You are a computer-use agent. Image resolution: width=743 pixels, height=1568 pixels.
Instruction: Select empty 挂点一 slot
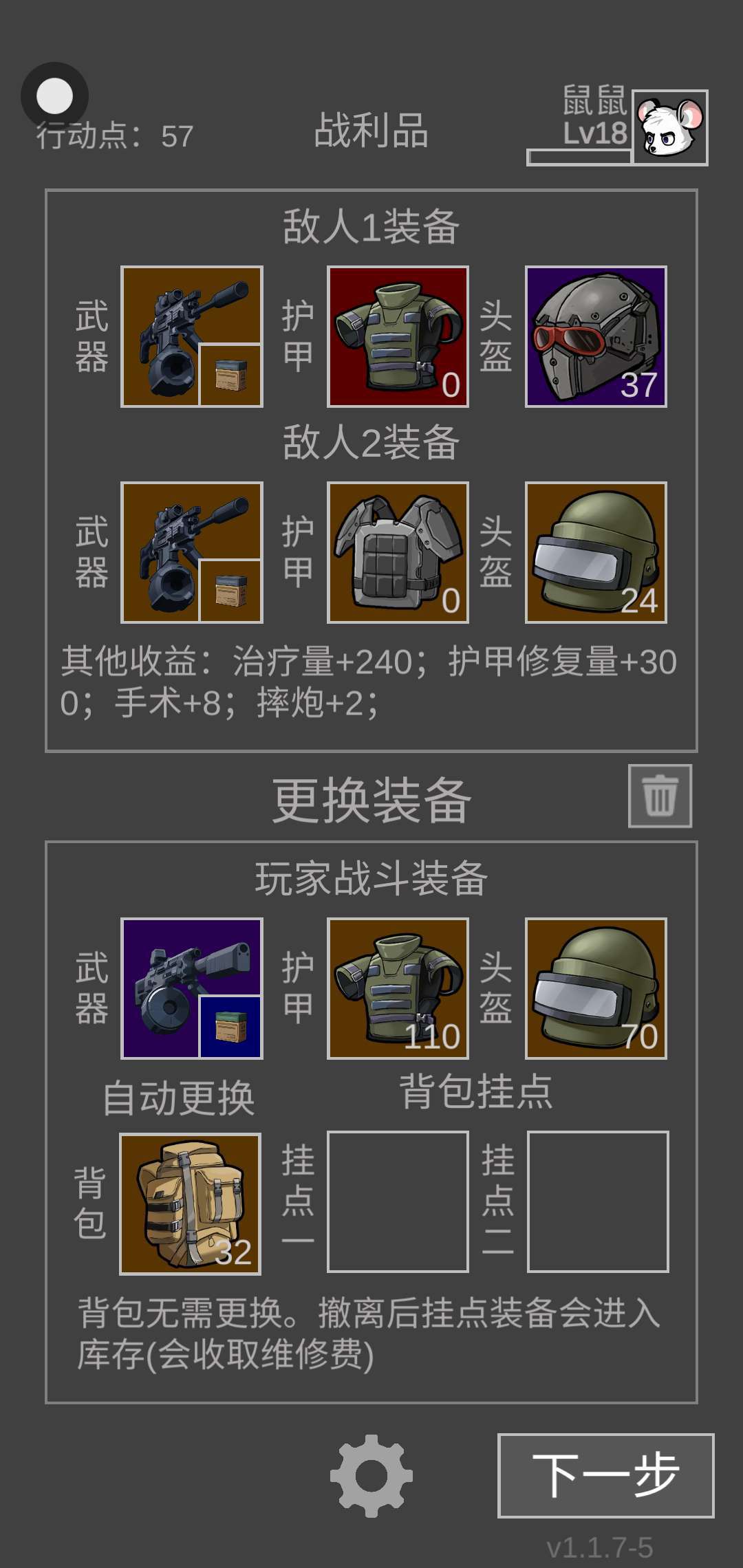(x=398, y=1201)
